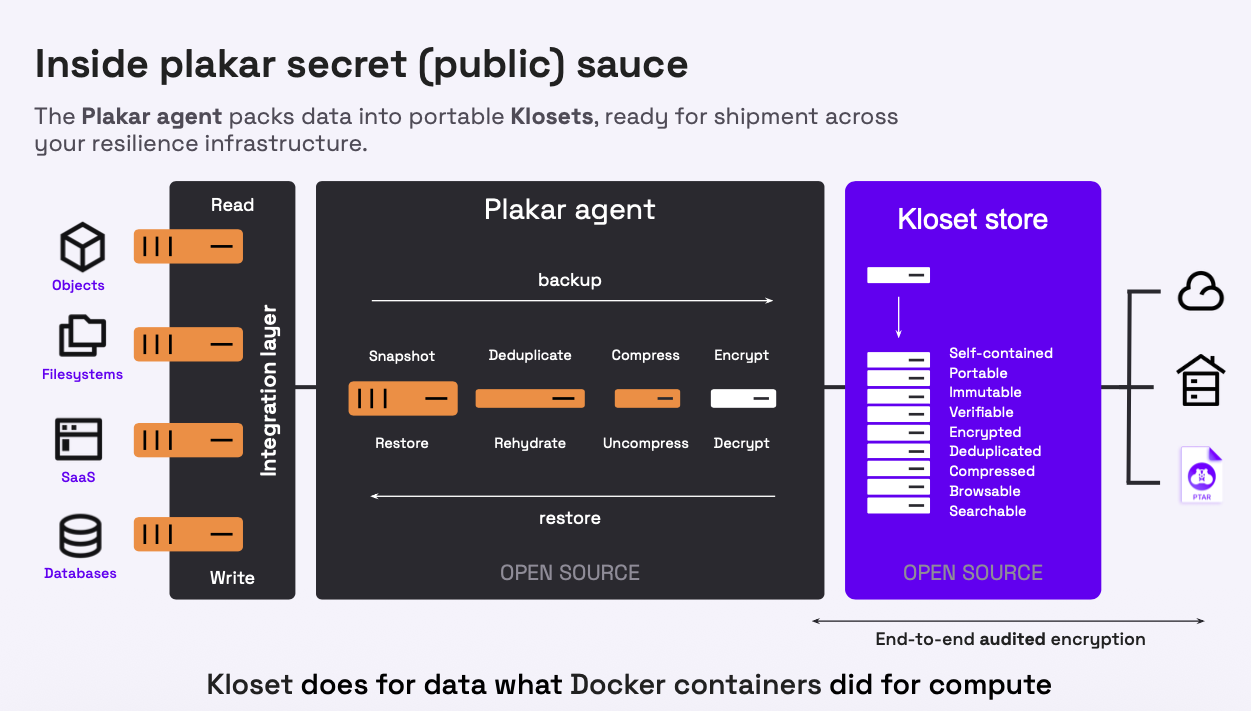Click the Objects cube icon
This screenshot has width=1251, height=711.
point(82,247)
